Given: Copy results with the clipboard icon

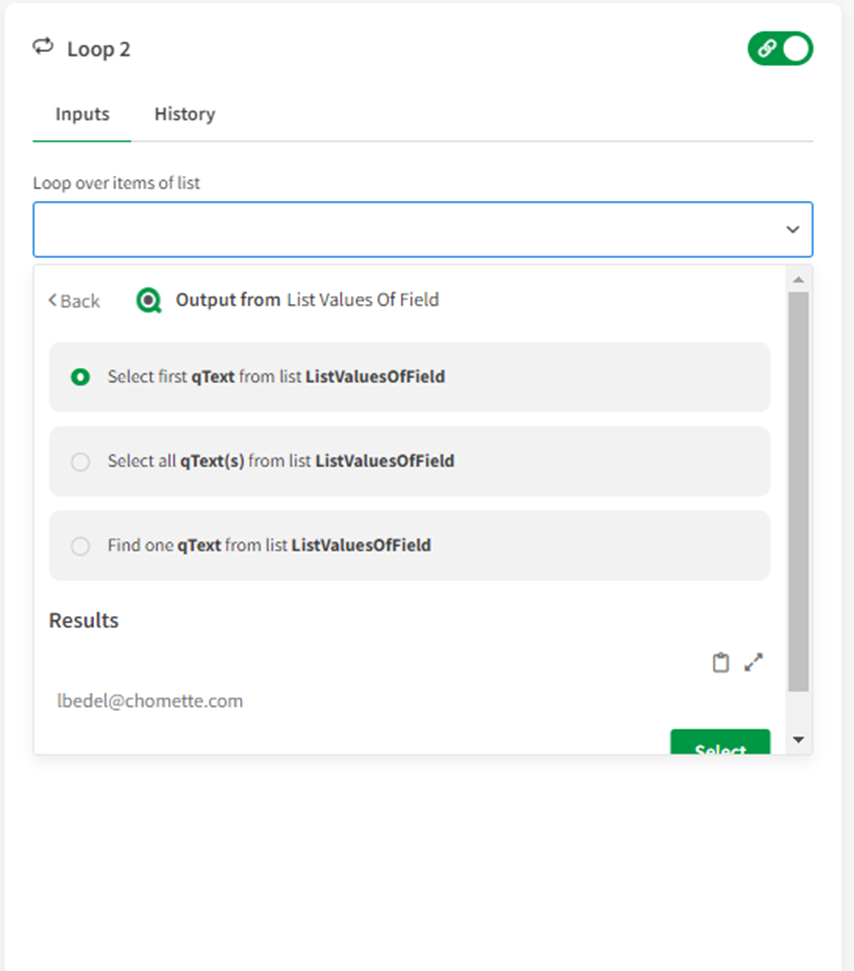Looking at the screenshot, I should coord(720,662).
